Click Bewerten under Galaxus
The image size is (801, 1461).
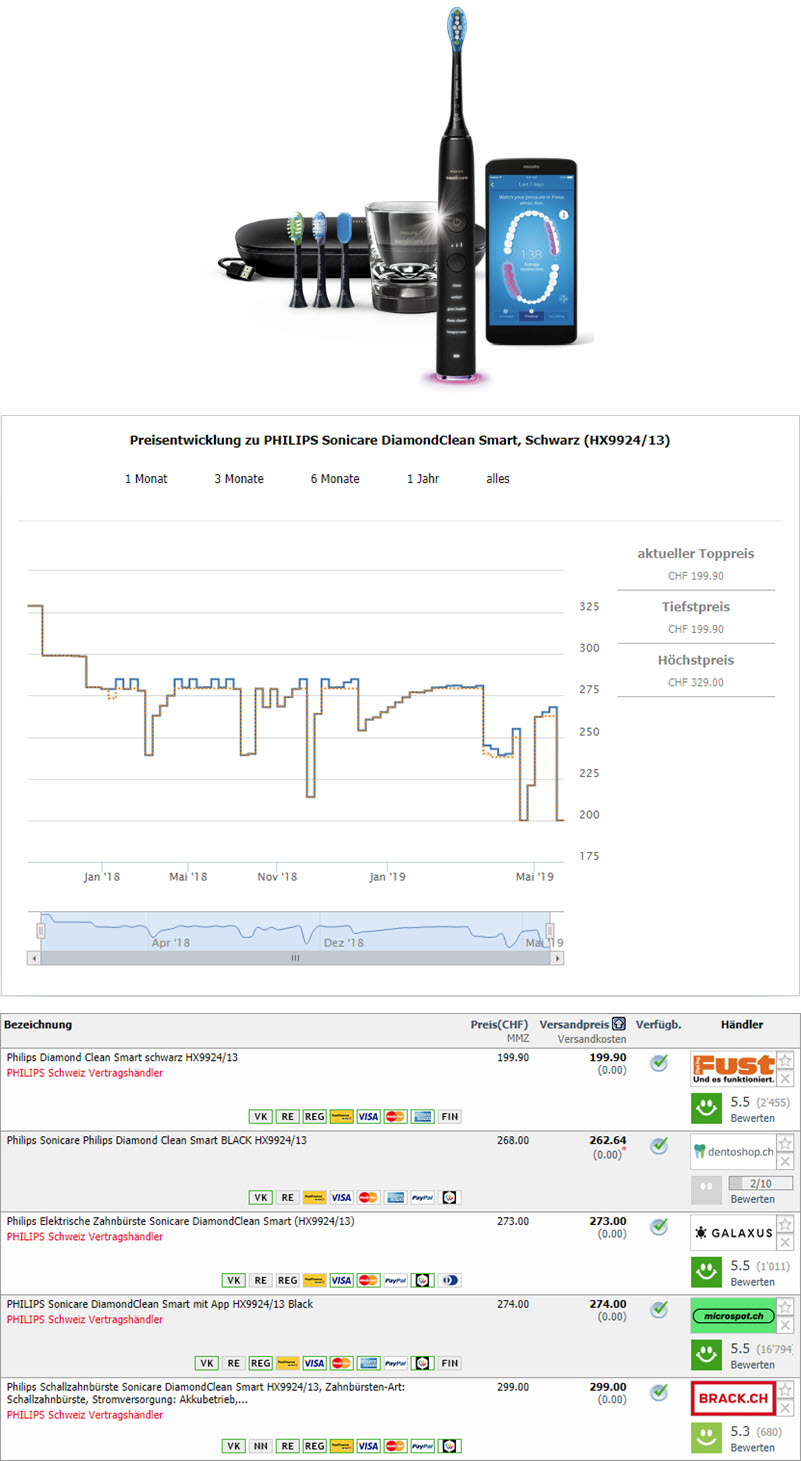coord(752,1281)
